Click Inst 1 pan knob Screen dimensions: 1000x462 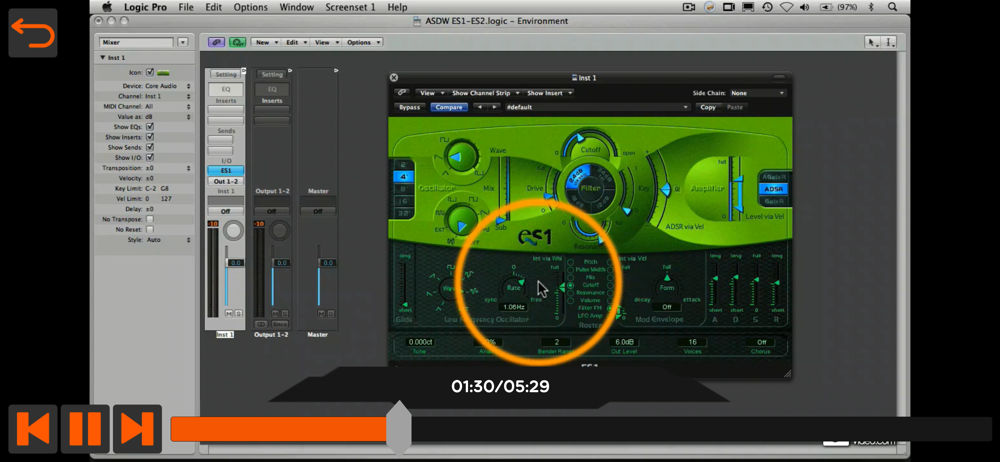tap(234, 231)
